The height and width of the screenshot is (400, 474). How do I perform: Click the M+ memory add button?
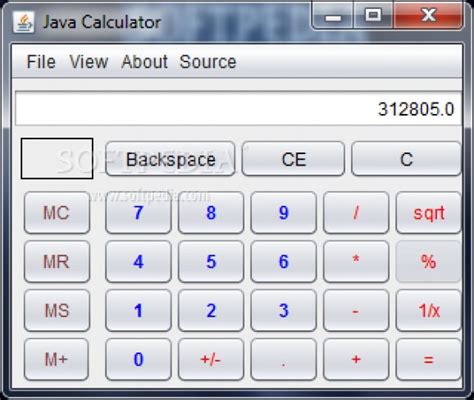(x=56, y=359)
